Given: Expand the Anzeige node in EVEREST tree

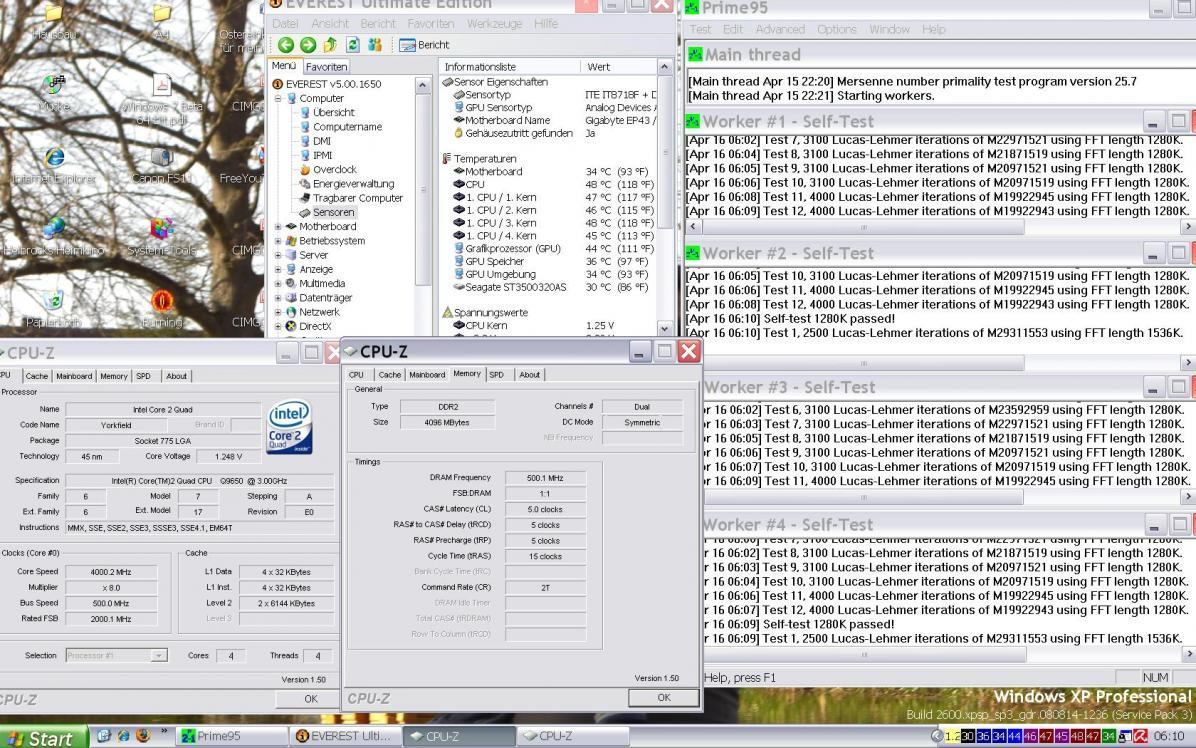Looking at the screenshot, I should point(278,269).
